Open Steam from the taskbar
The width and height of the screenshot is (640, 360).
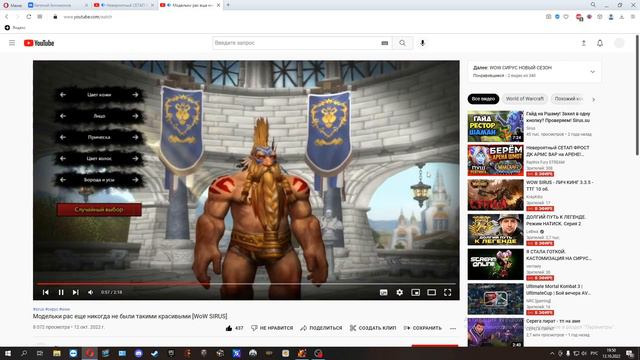tap(155, 353)
